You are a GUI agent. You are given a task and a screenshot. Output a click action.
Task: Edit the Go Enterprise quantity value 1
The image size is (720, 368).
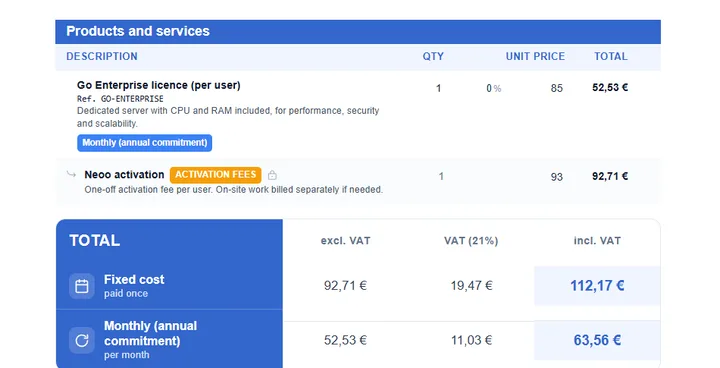(x=439, y=88)
